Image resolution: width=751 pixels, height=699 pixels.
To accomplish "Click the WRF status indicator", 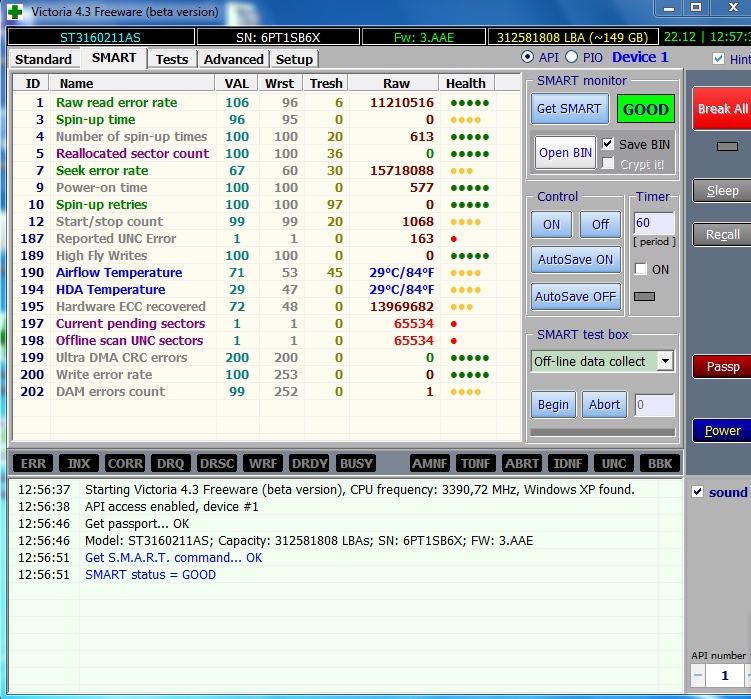I will (x=263, y=463).
